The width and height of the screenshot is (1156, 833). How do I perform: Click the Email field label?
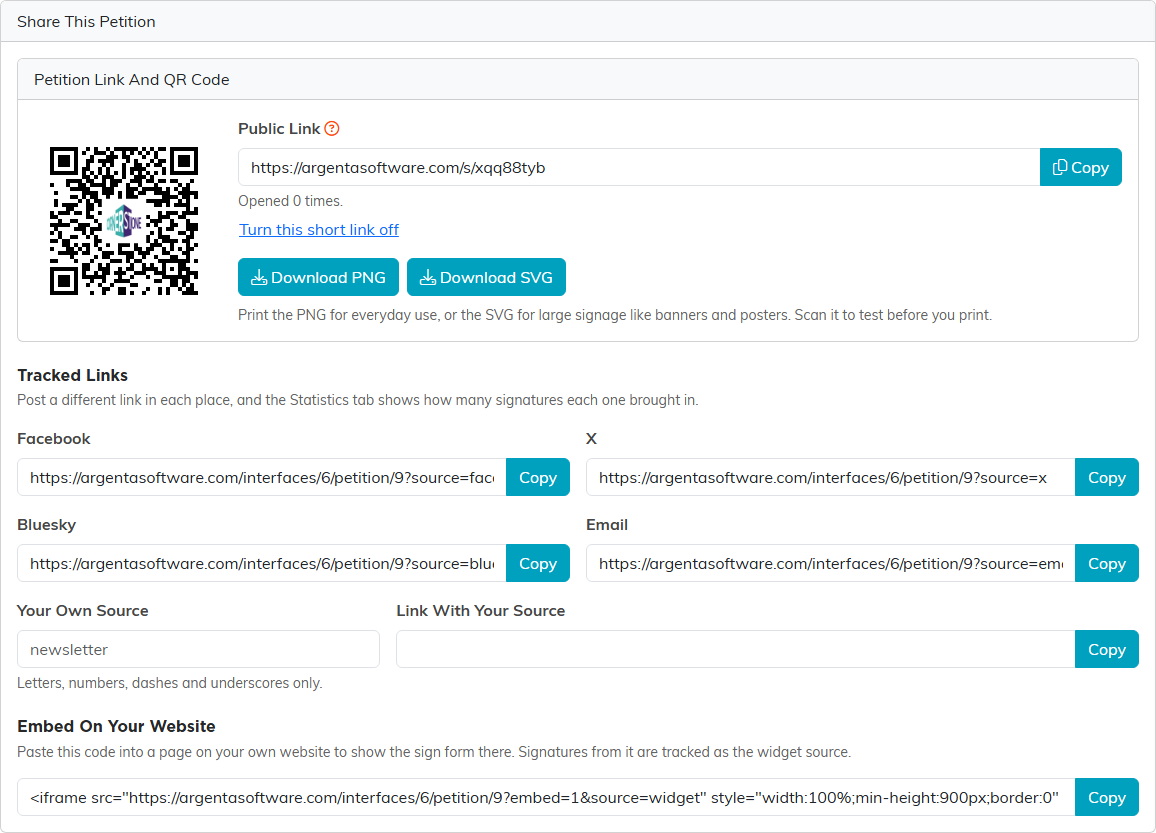pyautogui.click(x=607, y=525)
